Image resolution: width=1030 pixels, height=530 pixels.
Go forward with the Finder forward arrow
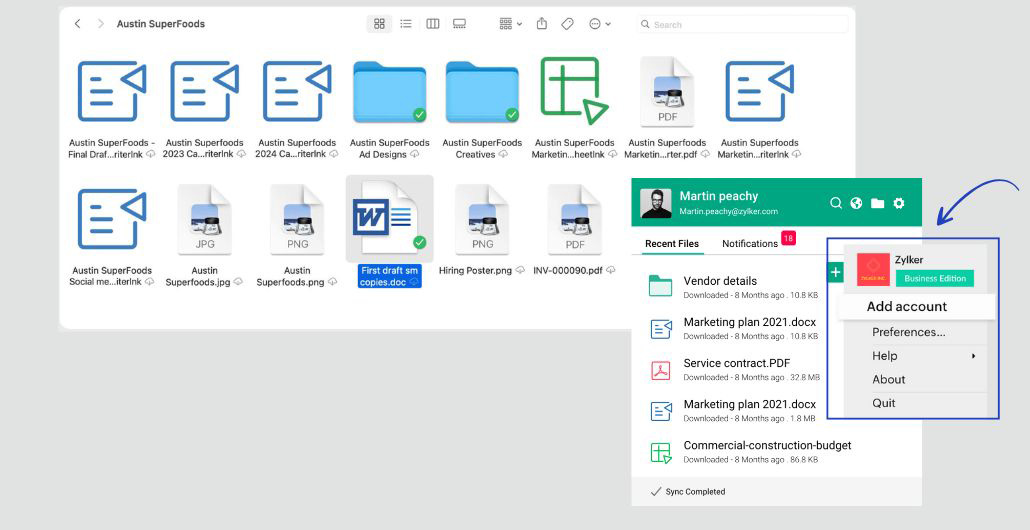click(x=101, y=24)
